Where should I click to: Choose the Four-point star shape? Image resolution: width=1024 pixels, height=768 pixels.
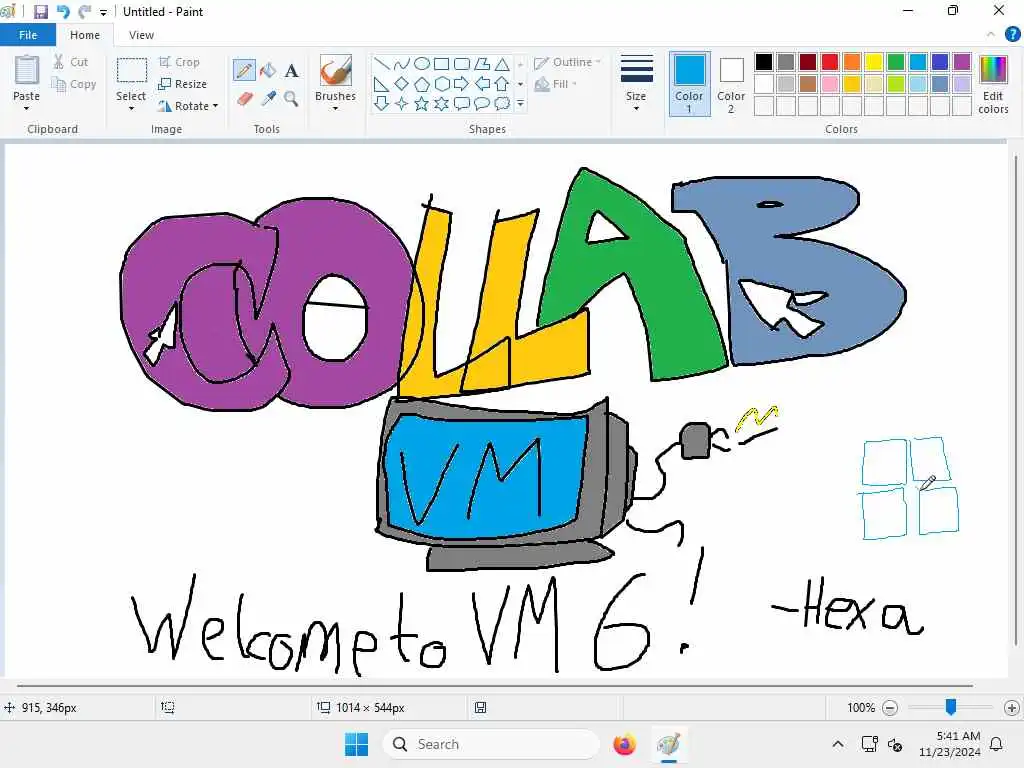[x=402, y=103]
